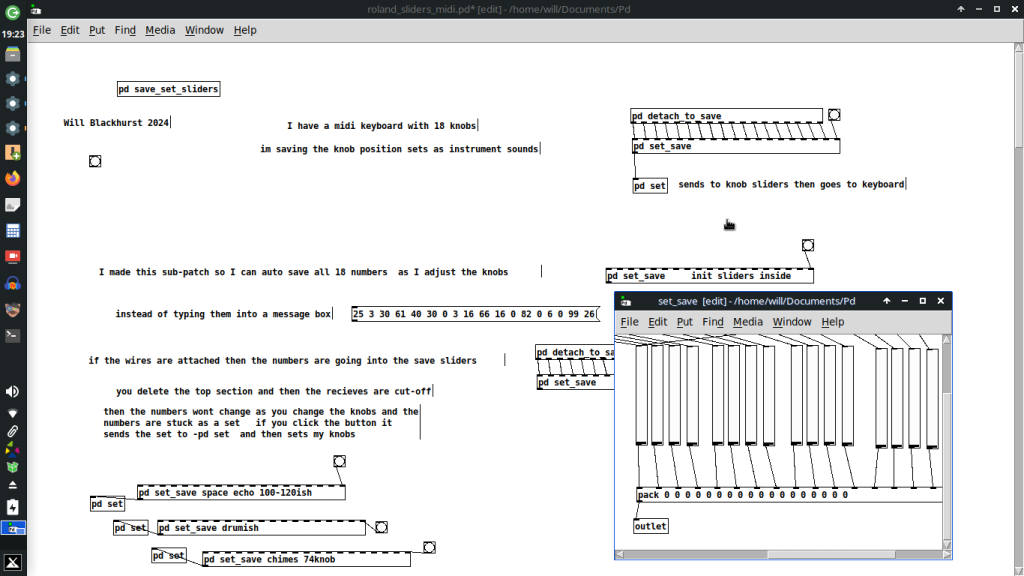Launch Firefox from the dock
The image size is (1024, 576).
[x=12, y=178]
